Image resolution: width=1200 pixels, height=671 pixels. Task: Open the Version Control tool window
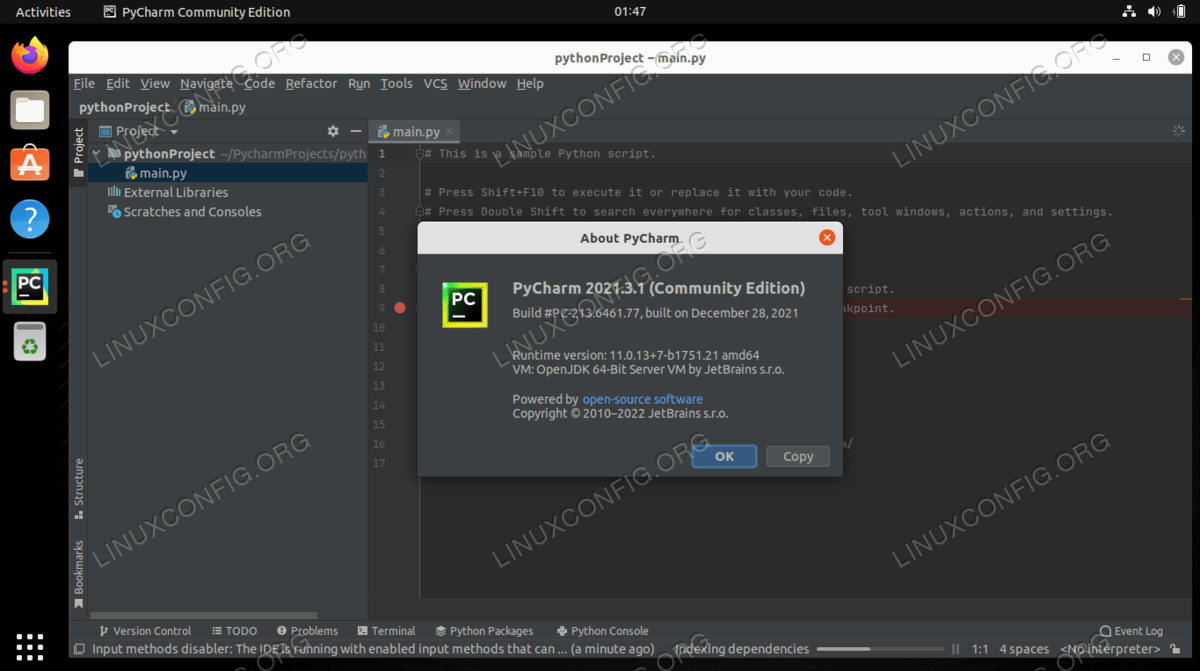145,631
